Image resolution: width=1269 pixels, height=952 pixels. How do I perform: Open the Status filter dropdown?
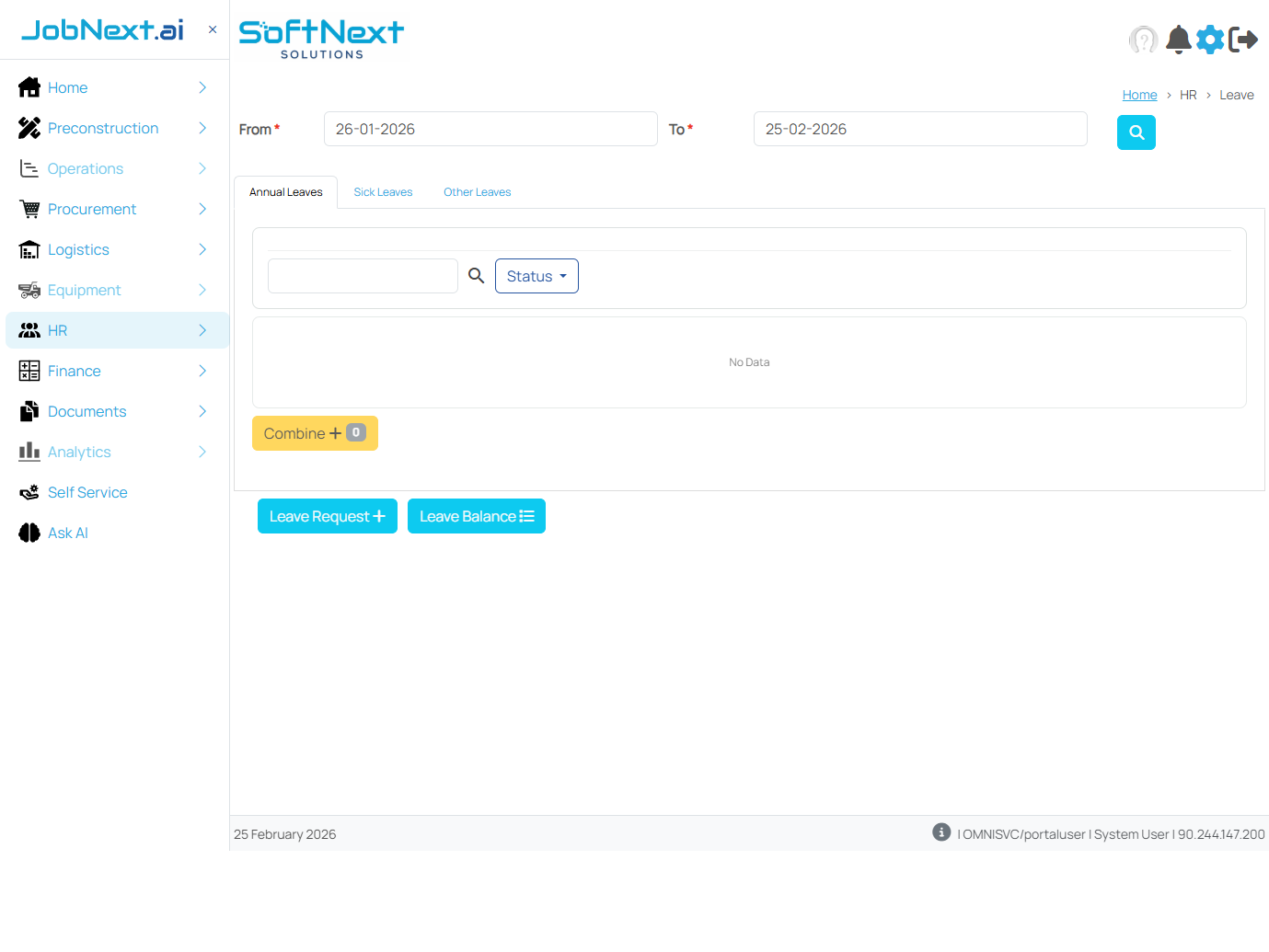(536, 275)
